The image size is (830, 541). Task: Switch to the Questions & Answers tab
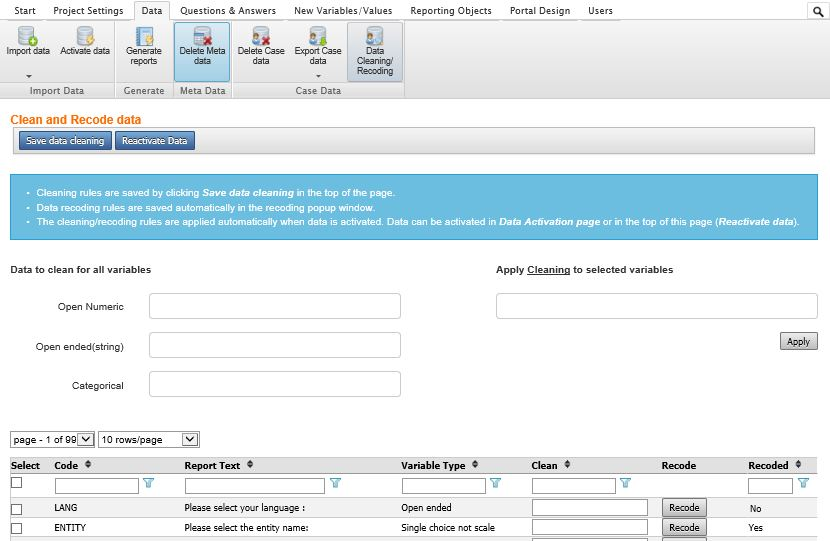point(227,11)
